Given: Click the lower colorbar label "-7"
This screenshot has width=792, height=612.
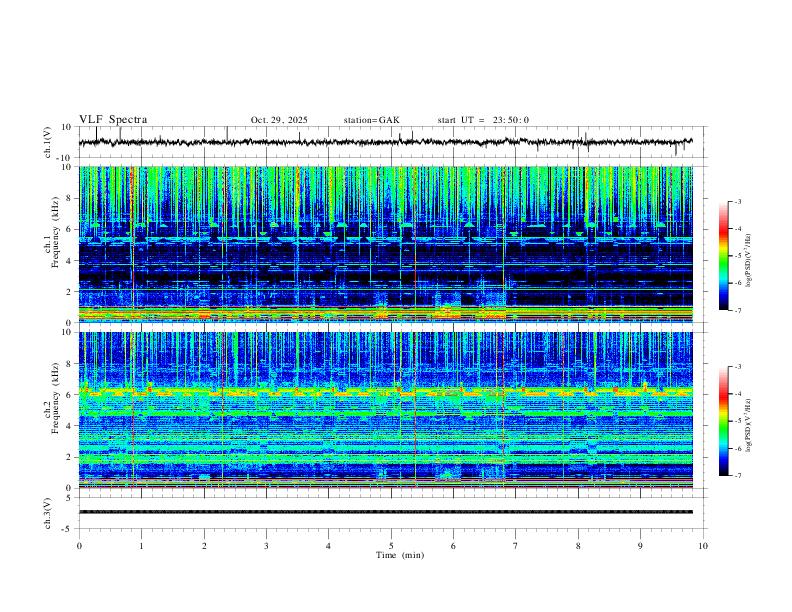Looking at the screenshot, I should pos(737,475).
